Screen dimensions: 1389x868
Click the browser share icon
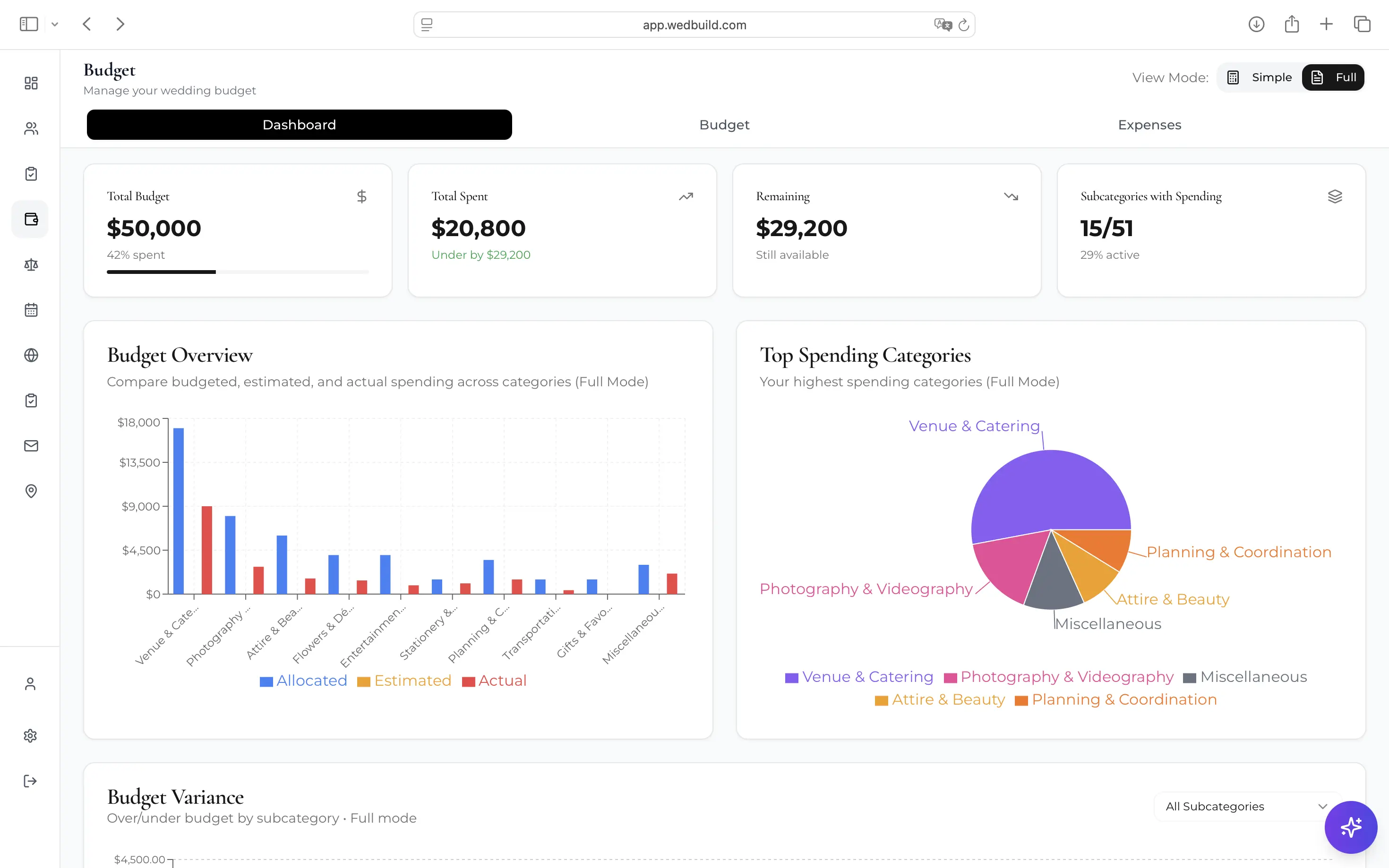click(x=1291, y=24)
